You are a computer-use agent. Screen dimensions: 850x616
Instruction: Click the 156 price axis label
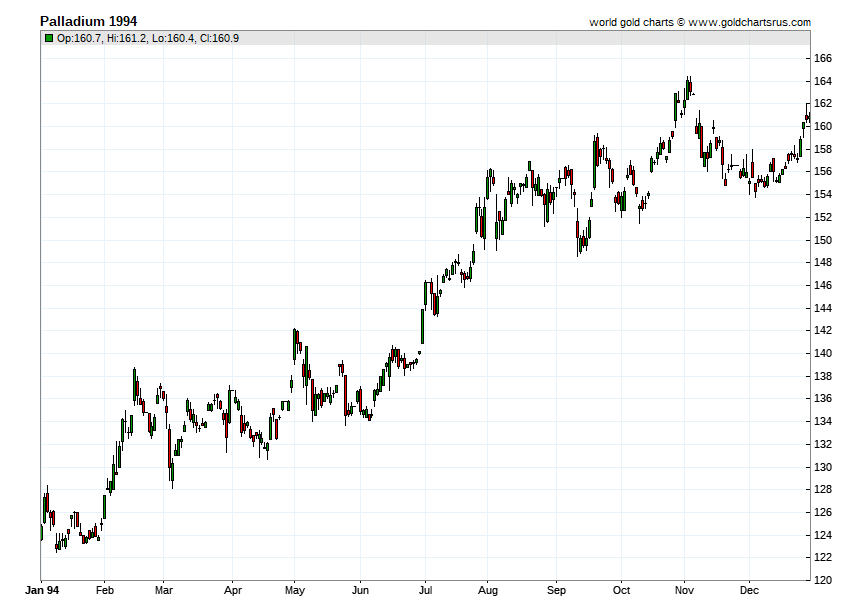tap(823, 171)
